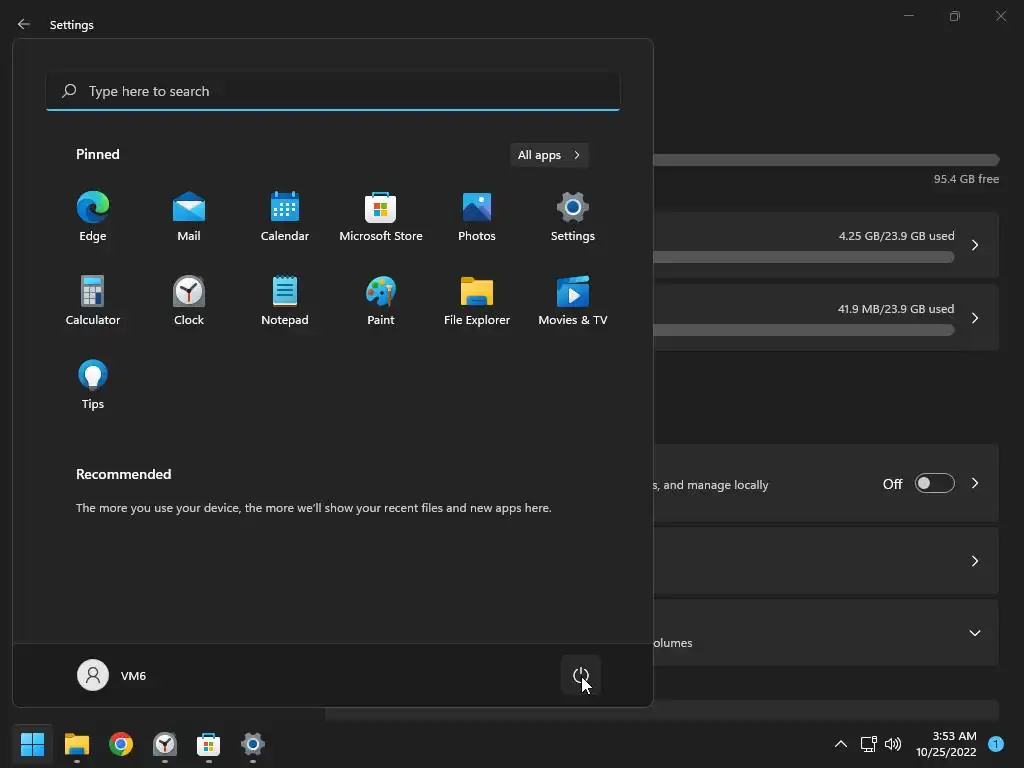This screenshot has height=768, width=1024.
Task: Open File Explorer from the taskbar
Action: coord(76,744)
